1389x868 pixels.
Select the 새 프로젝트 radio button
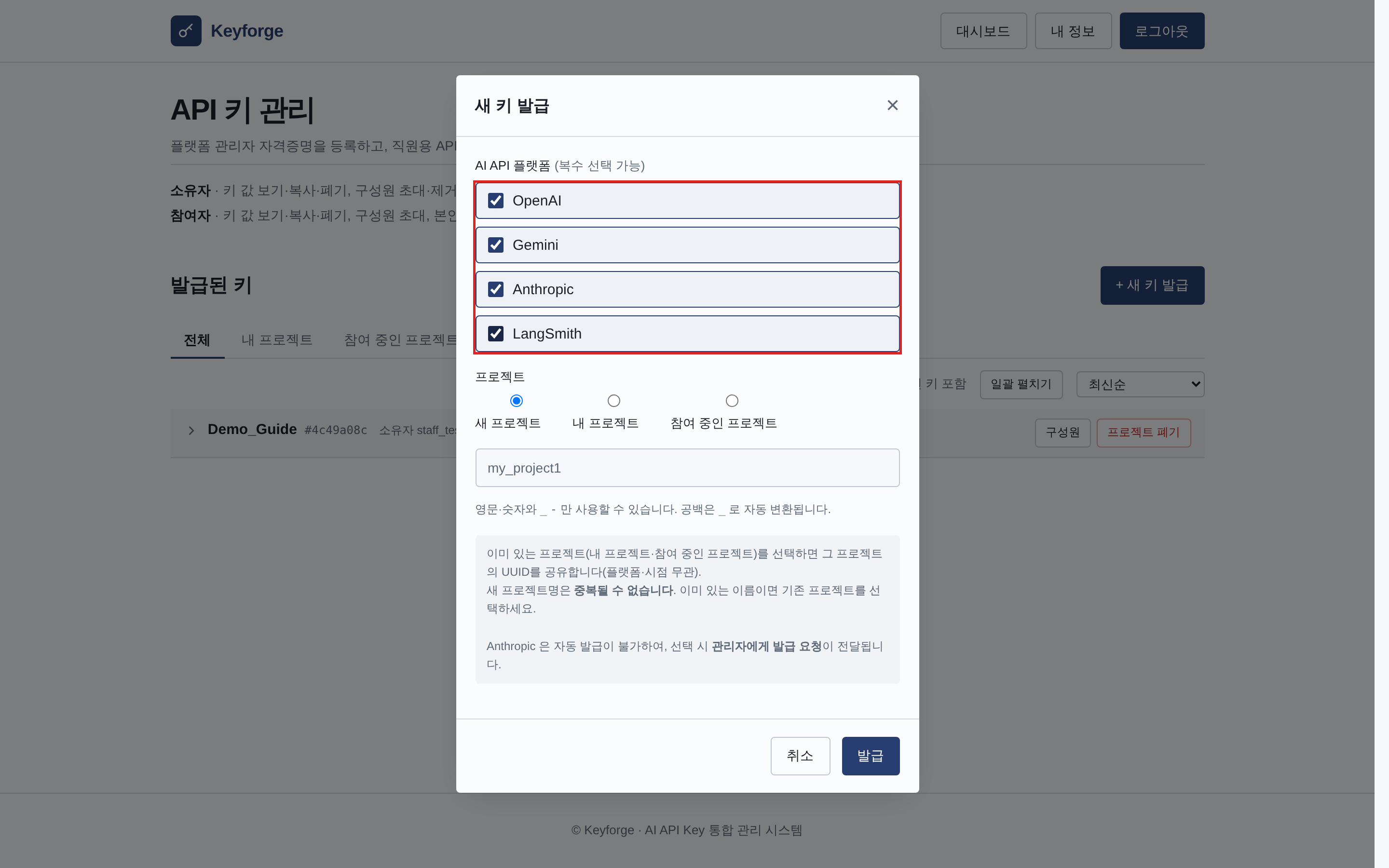[516, 401]
